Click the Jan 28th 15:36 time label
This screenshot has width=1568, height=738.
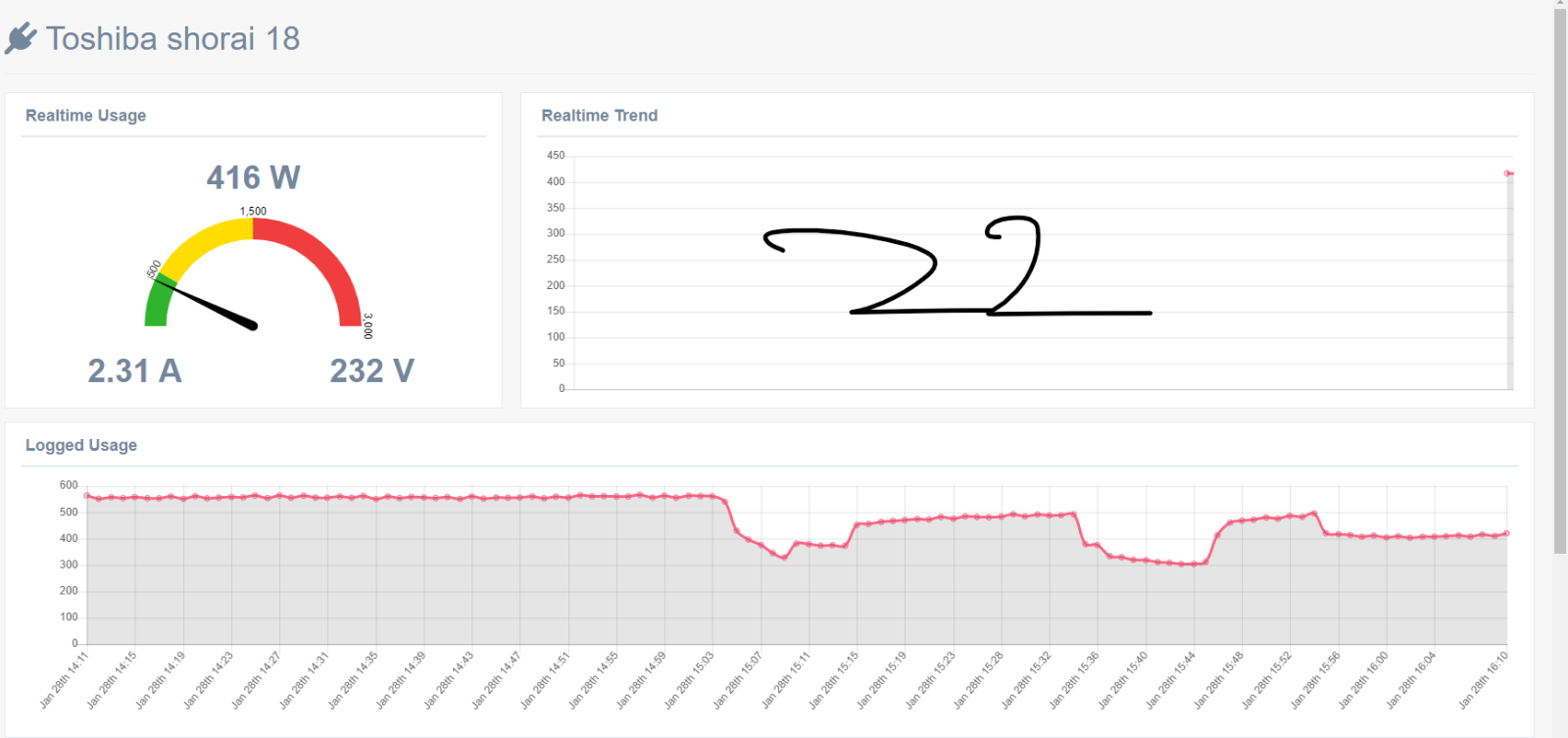[x=1075, y=679]
